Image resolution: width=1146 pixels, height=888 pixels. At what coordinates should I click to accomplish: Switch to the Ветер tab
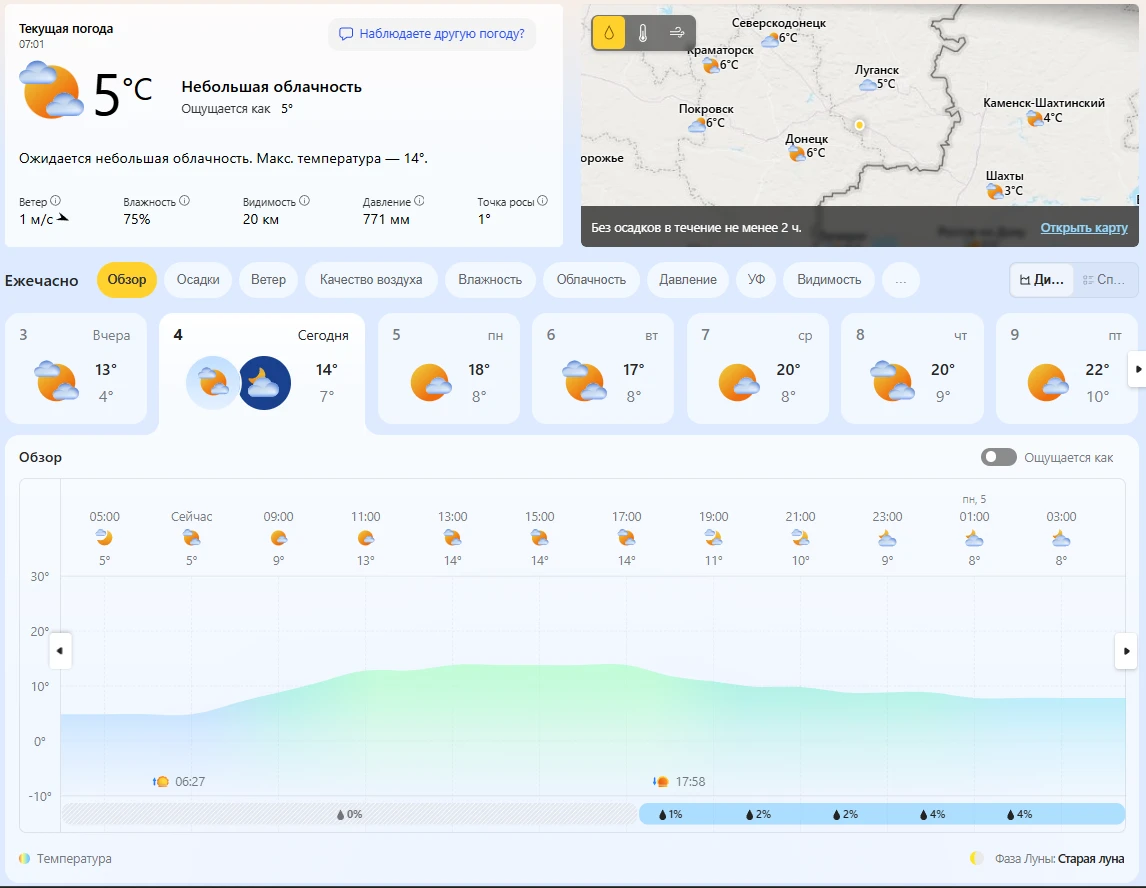[268, 280]
